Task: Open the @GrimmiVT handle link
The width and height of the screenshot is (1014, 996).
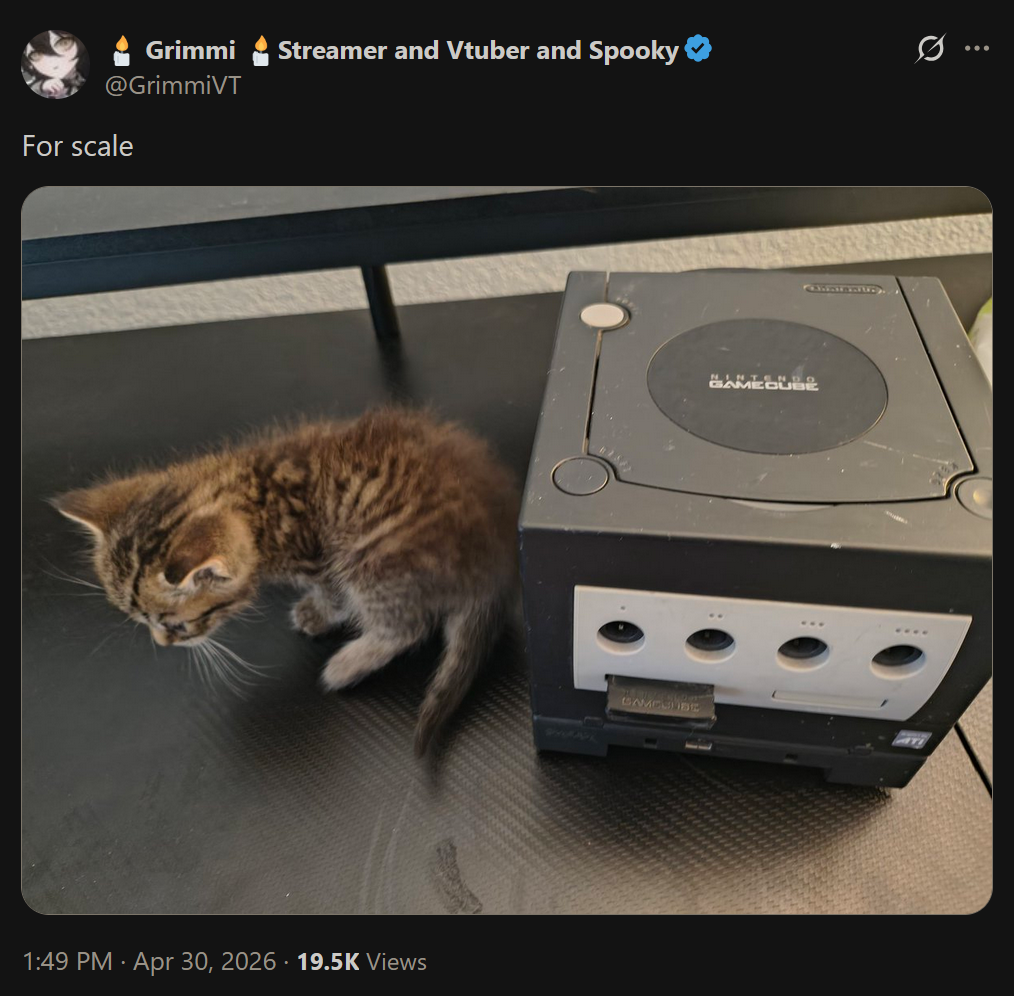Action: click(173, 85)
